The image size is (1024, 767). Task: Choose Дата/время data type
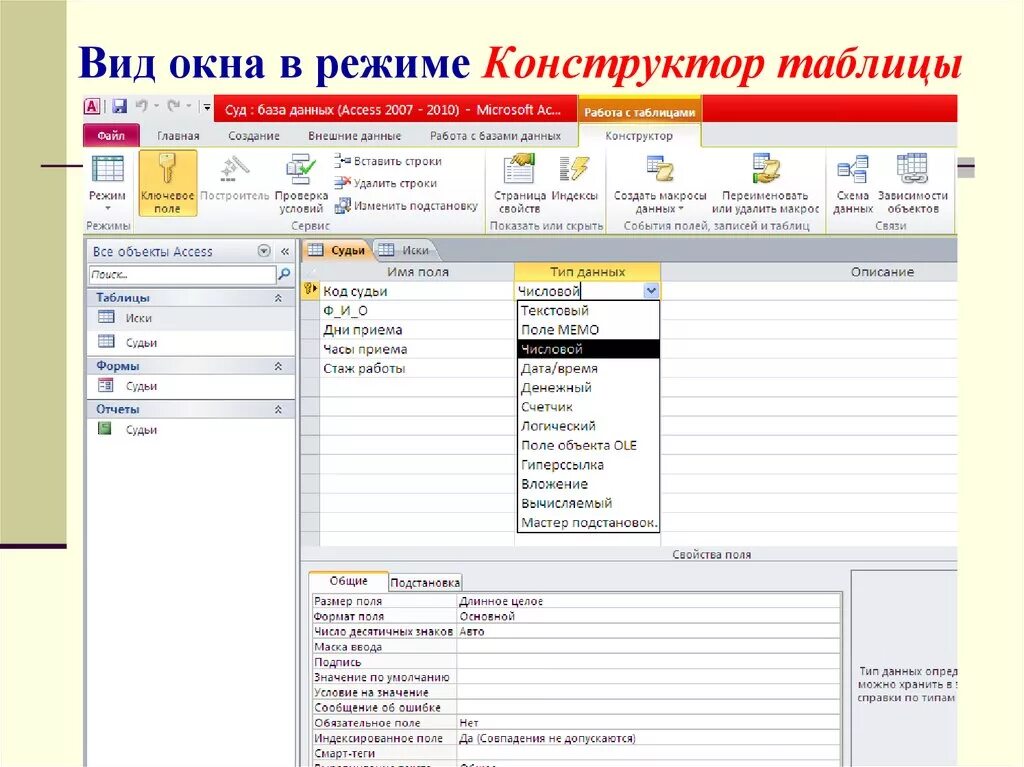[588, 368]
